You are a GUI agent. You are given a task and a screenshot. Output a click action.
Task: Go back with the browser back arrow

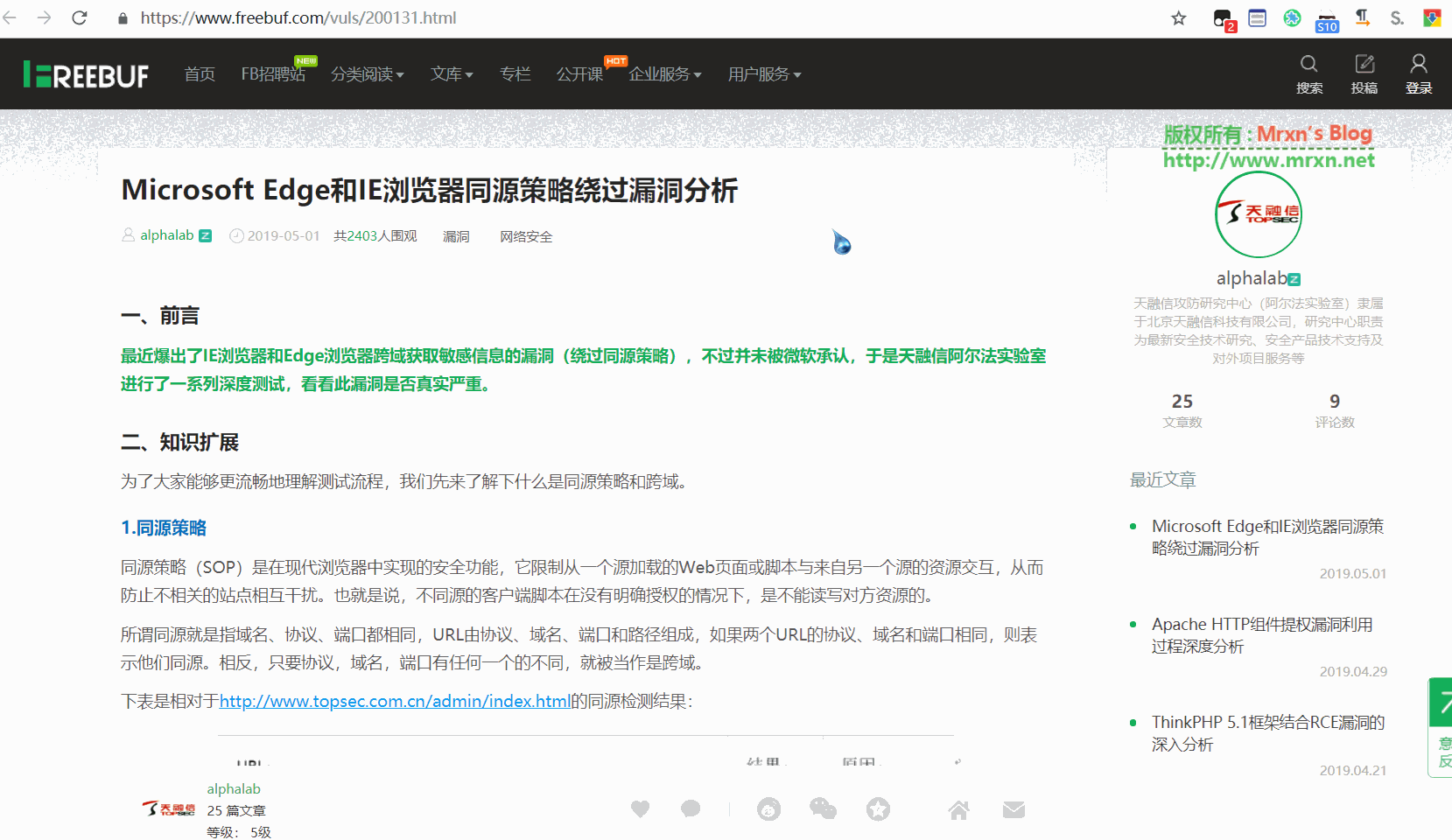[10, 17]
